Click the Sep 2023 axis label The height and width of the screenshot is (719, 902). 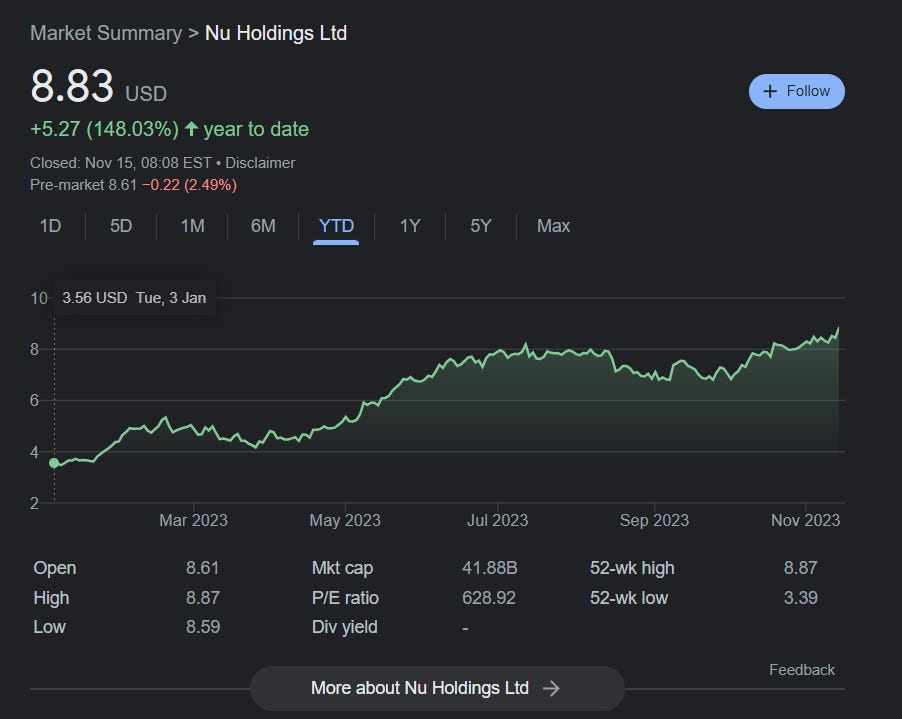654,521
